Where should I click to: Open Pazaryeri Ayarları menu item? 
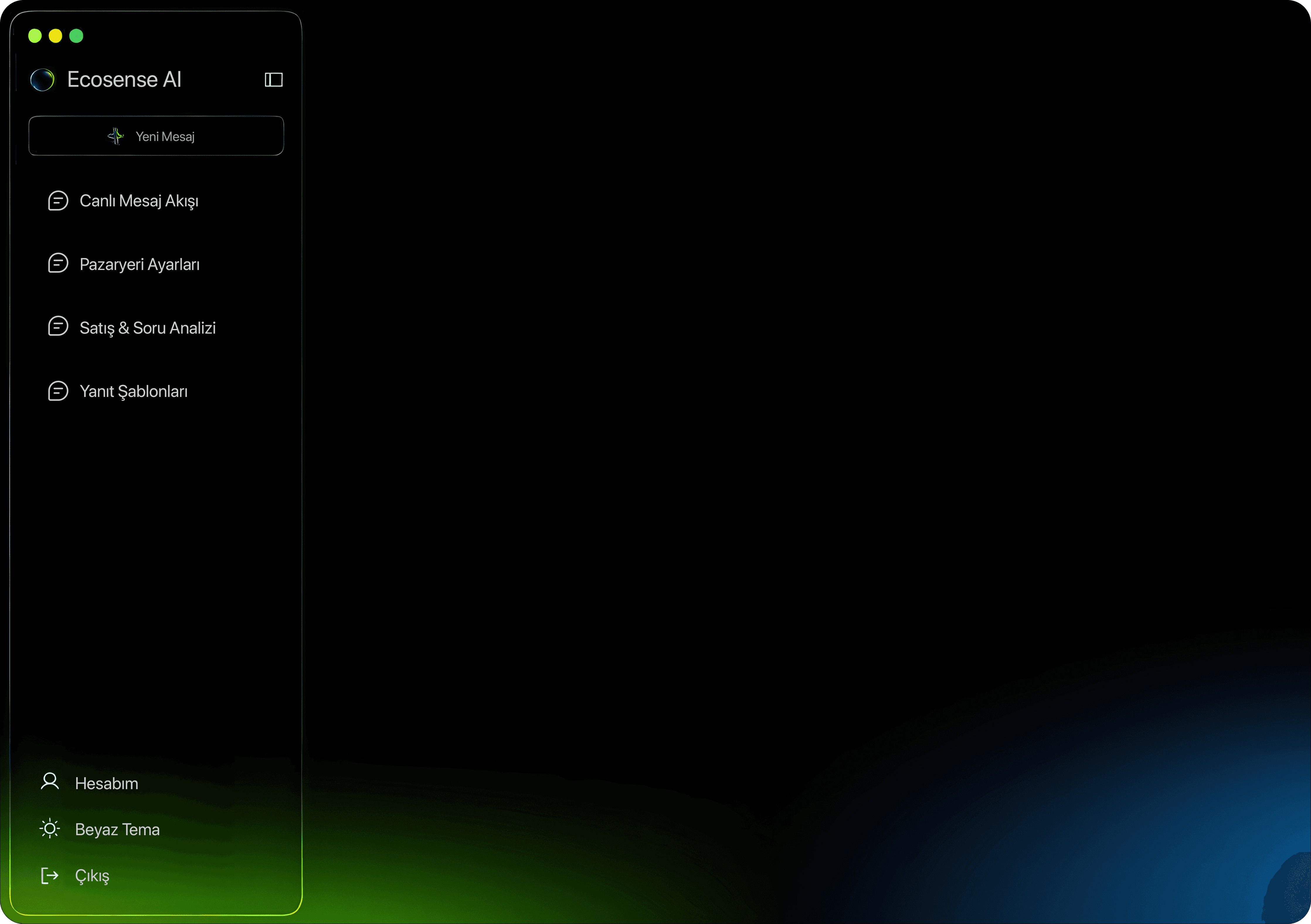point(139,264)
